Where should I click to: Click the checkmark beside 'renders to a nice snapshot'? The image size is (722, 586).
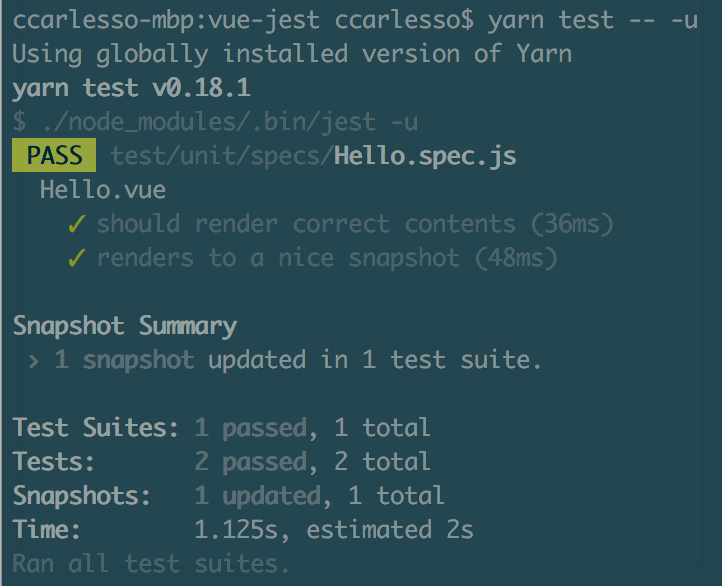tap(77, 258)
